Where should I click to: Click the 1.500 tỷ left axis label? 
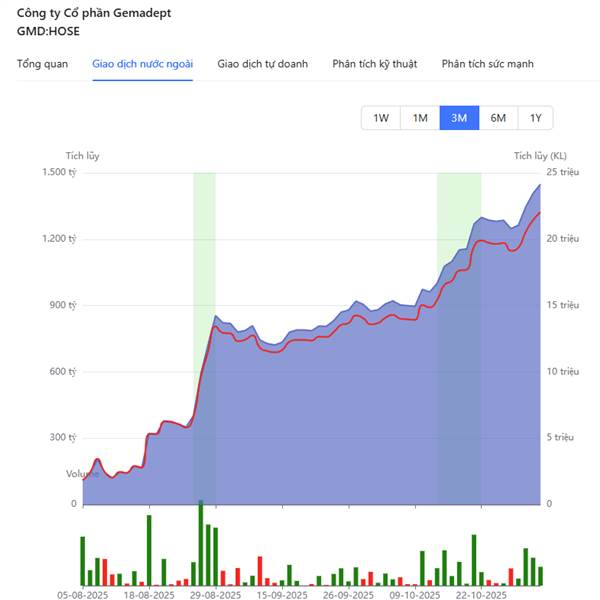pos(58,173)
